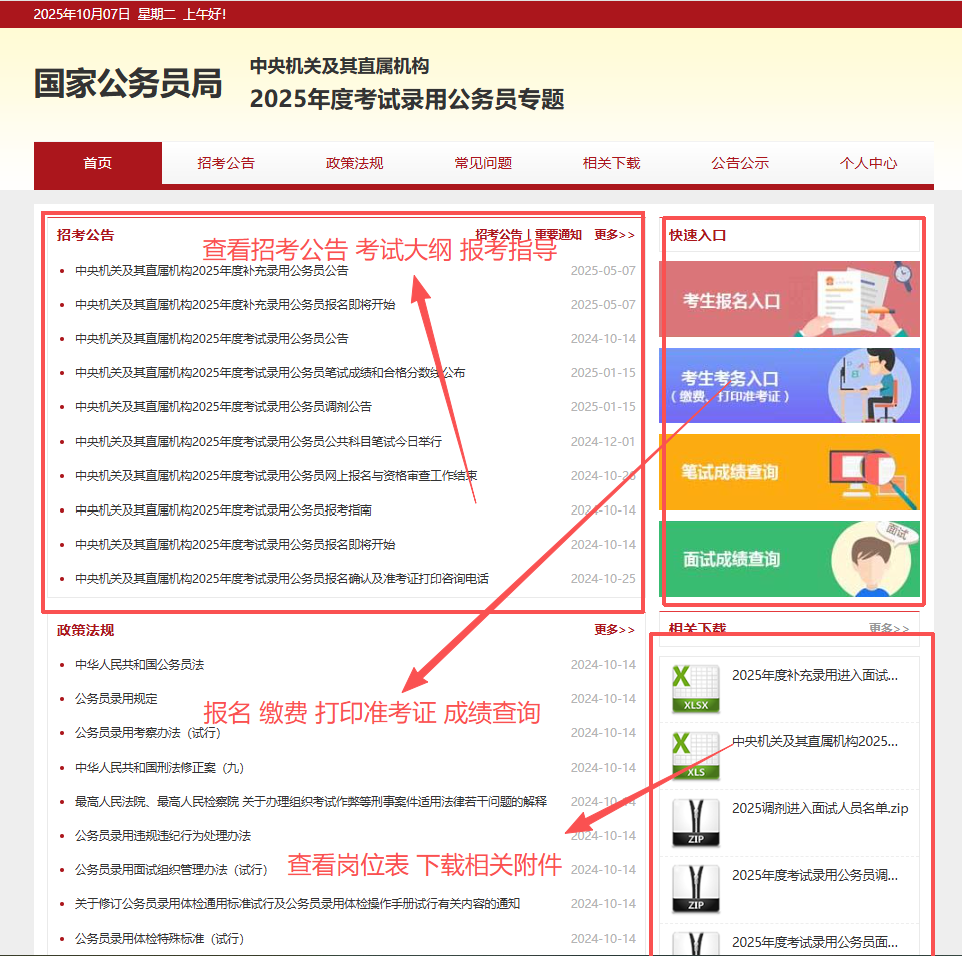Select 公告公示 in the navigation bar
This screenshot has height=956, width=962.
[x=740, y=163]
